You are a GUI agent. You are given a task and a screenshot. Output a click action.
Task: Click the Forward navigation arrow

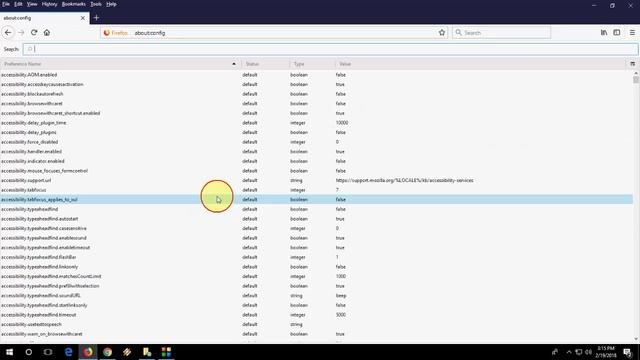pos(21,33)
